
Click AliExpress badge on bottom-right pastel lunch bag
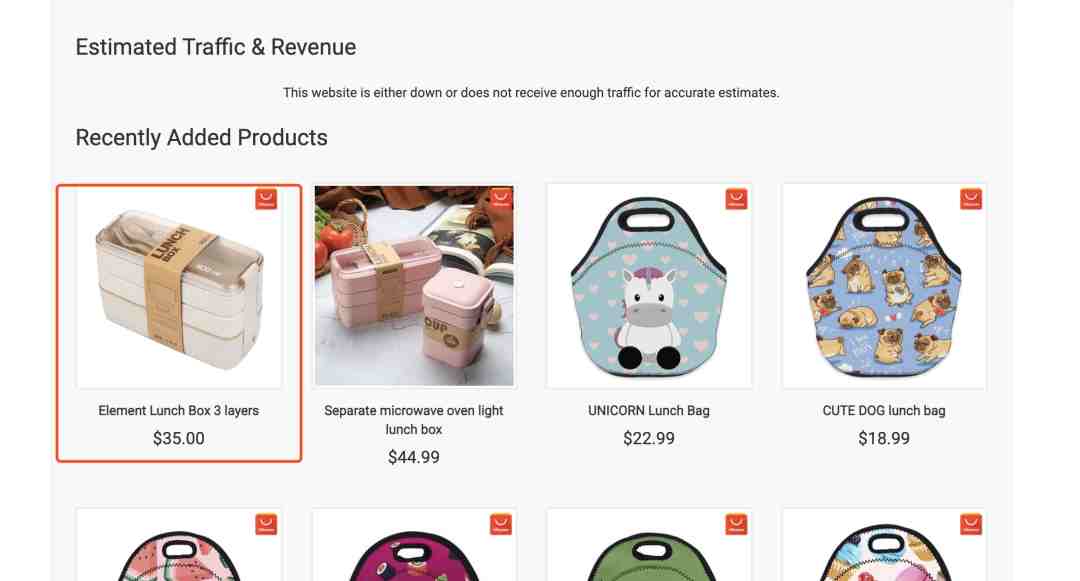[971, 524]
